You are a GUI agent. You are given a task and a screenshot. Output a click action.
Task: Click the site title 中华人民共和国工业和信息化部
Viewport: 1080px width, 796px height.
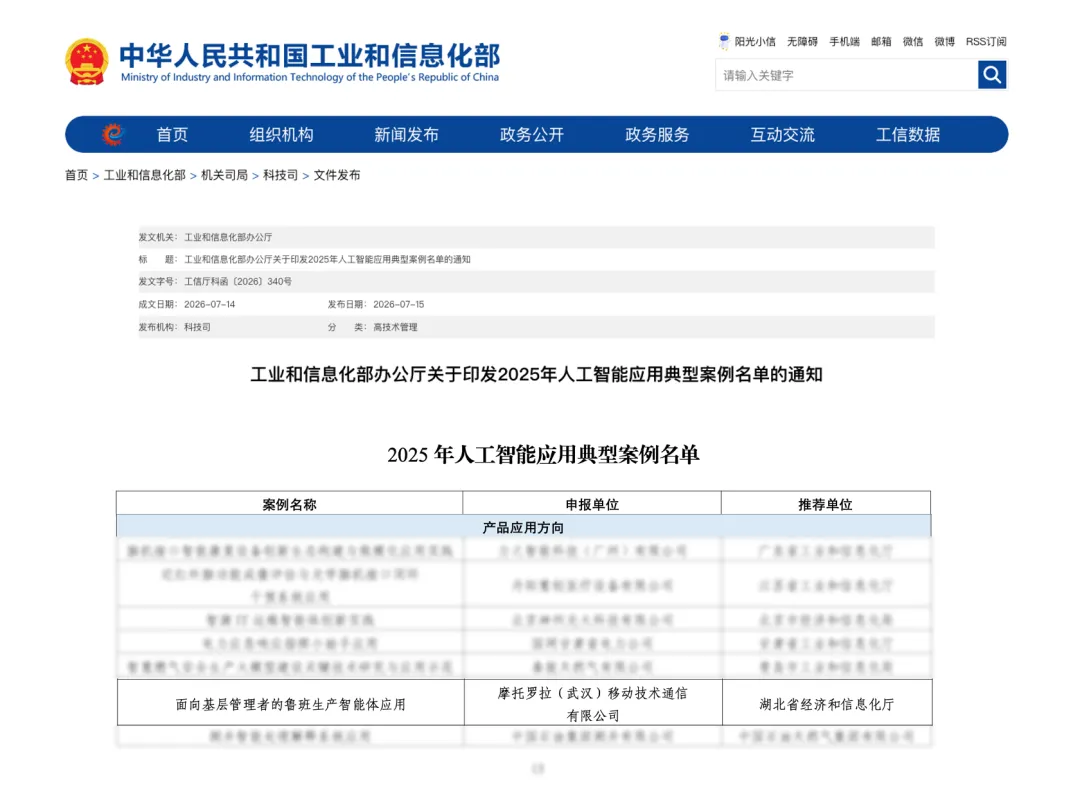pos(310,55)
